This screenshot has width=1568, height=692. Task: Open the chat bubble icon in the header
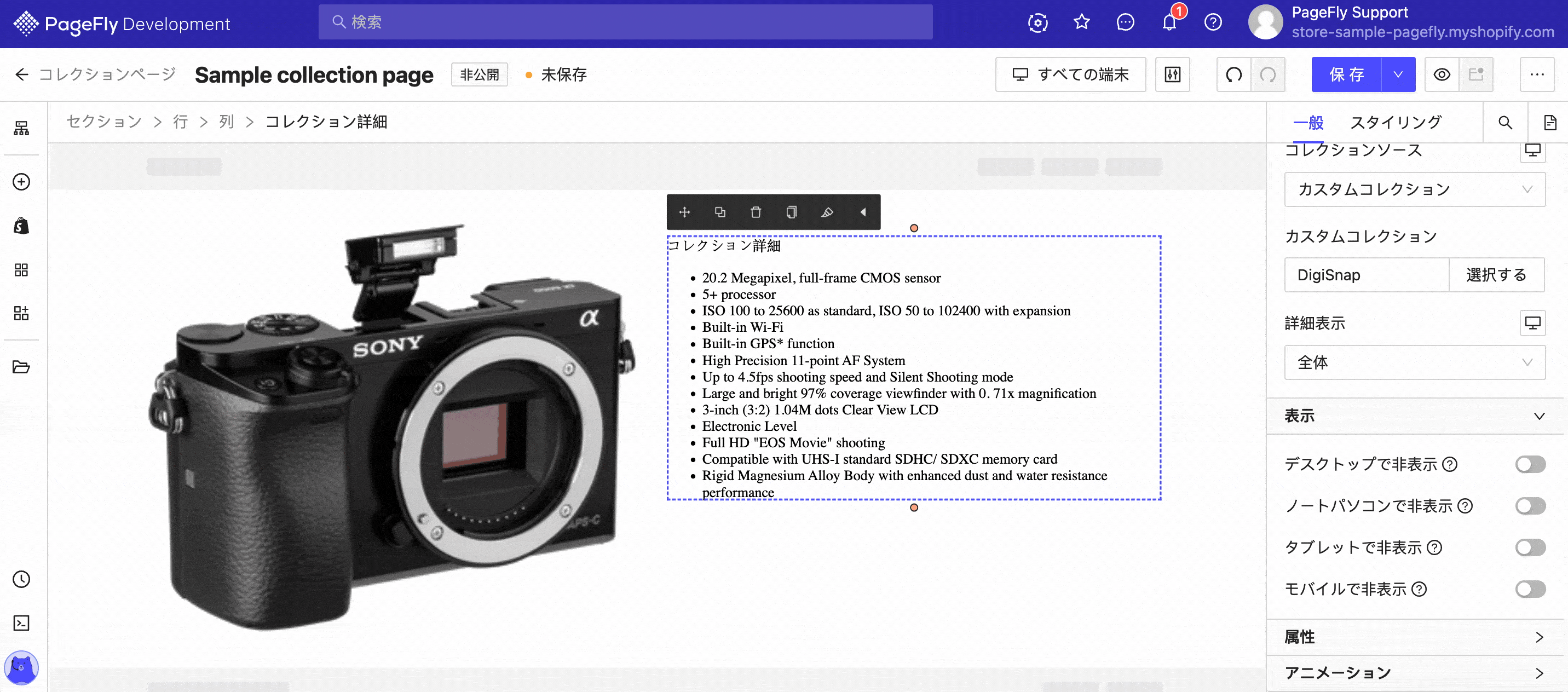pos(1126,22)
